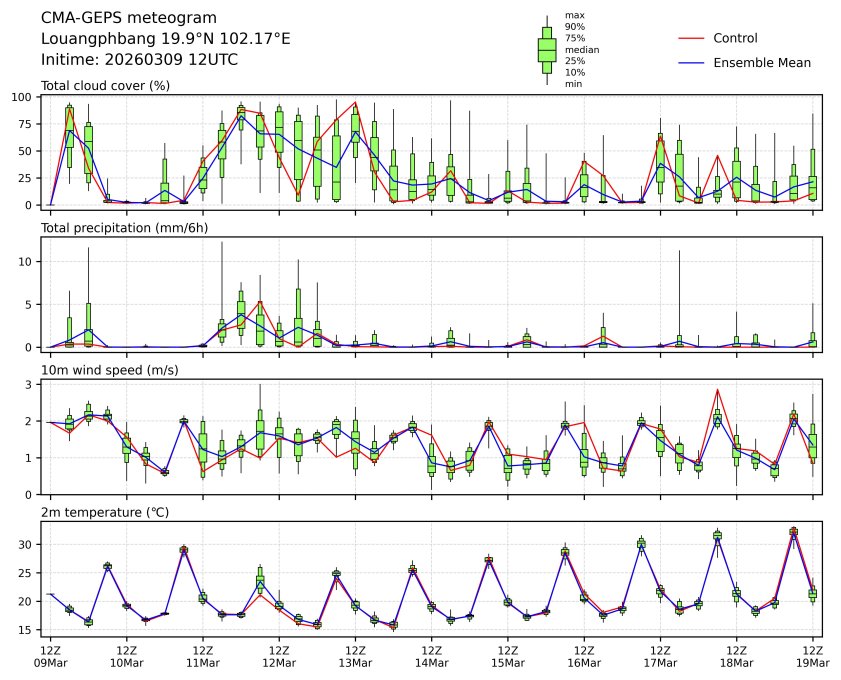The height and width of the screenshot is (680, 841).
Task: Click the blue Ensemble Mean legend line
Action: pyautogui.click(x=692, y=62)
